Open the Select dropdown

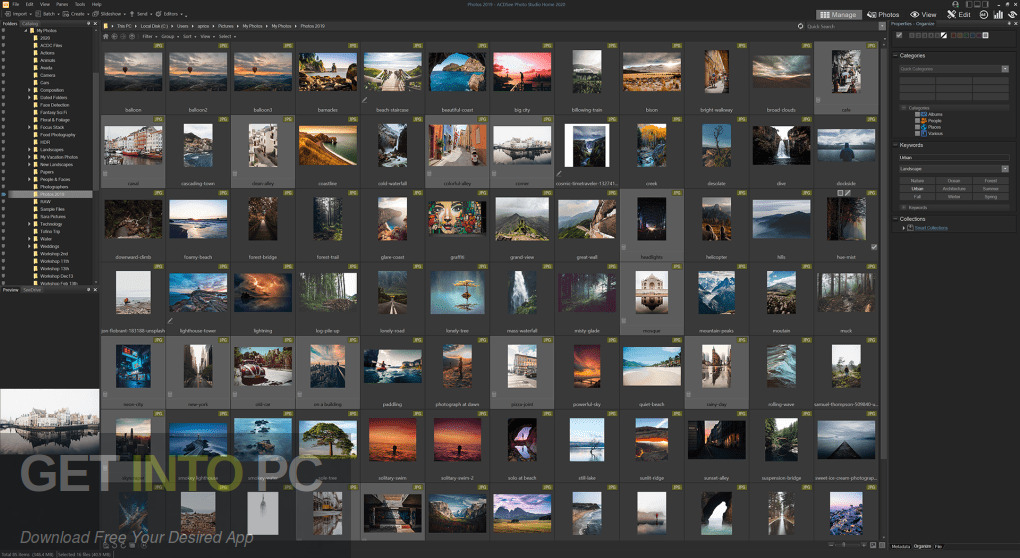pyautogui.click(x=227, y=36)
